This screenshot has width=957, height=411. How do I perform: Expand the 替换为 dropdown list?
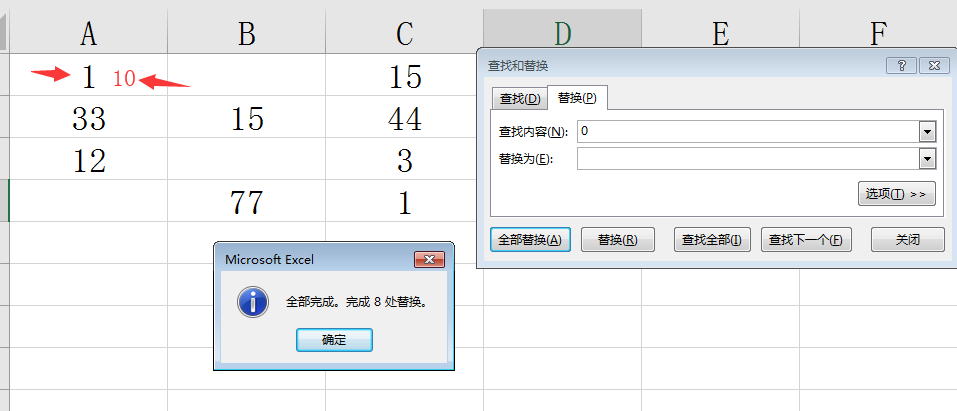927,159
